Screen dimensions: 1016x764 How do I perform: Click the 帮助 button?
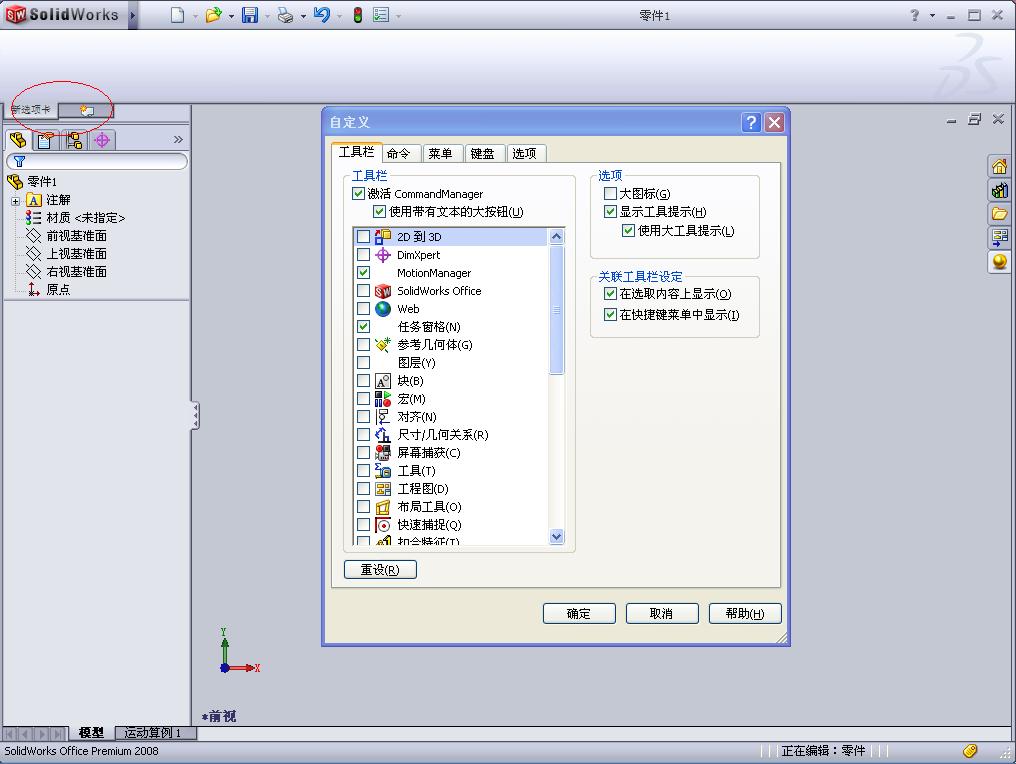(x=745, y=613)
